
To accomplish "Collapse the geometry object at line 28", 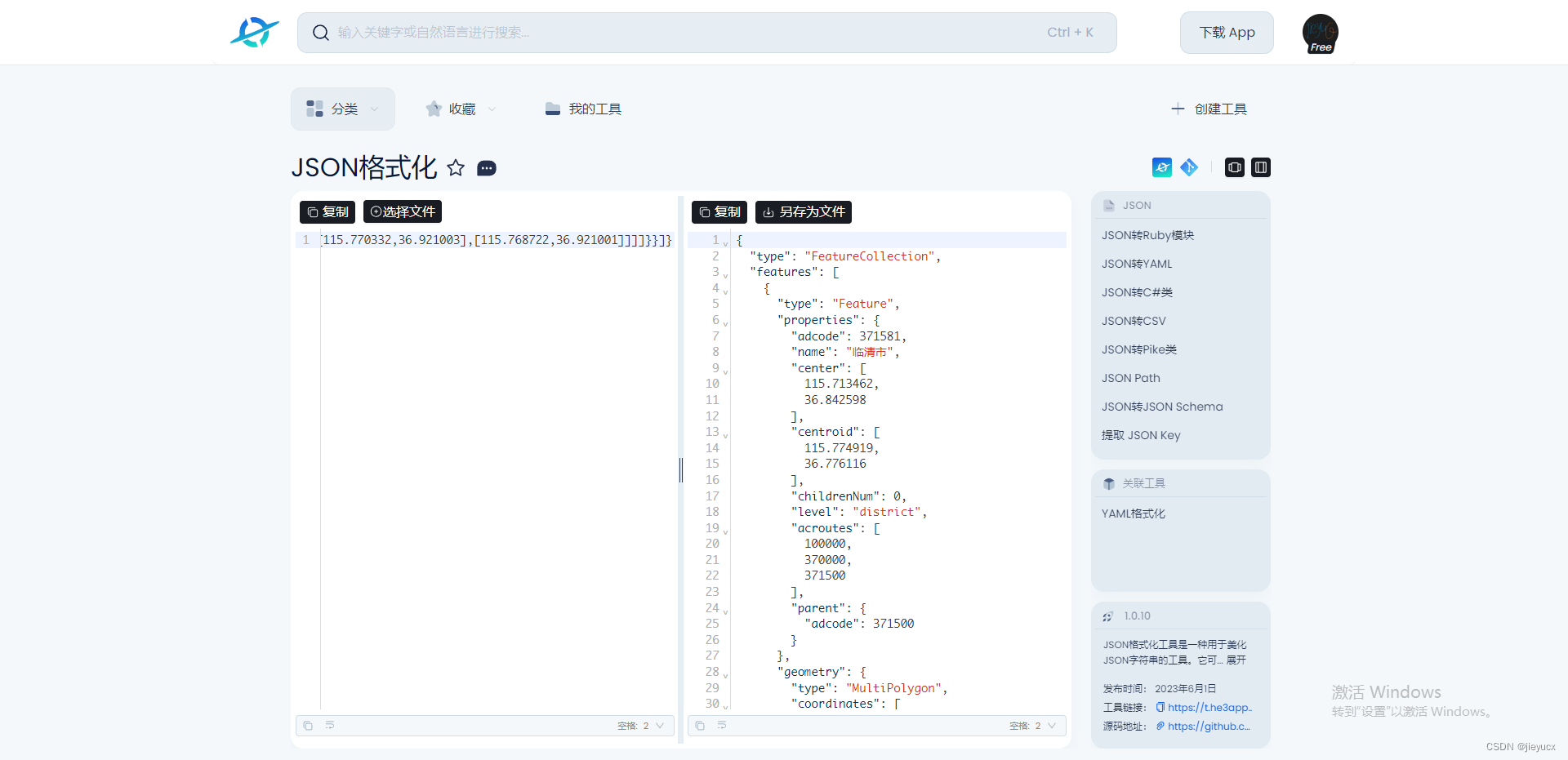I will point(725,676).
